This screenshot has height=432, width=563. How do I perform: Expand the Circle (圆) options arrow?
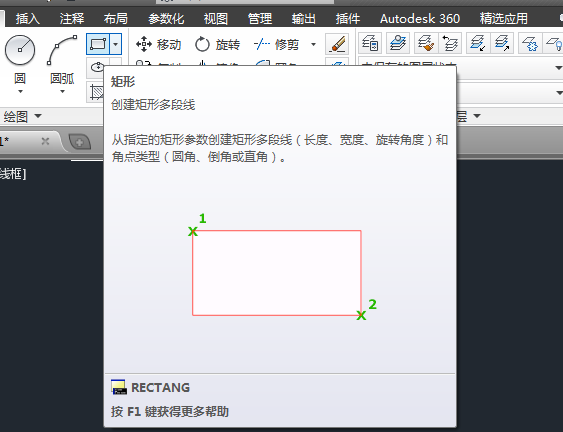20,92
